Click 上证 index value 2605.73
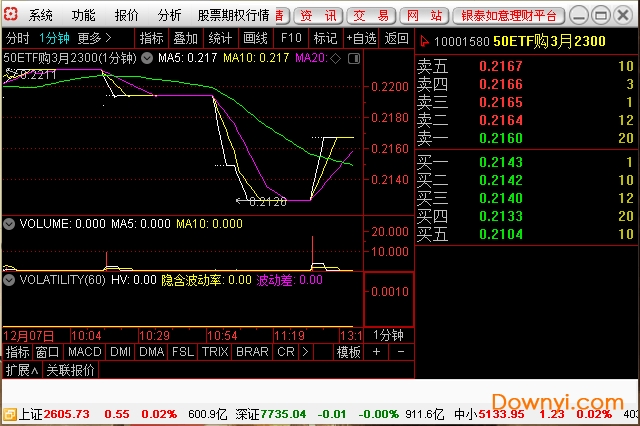640x426 pixels. point(67,415)
